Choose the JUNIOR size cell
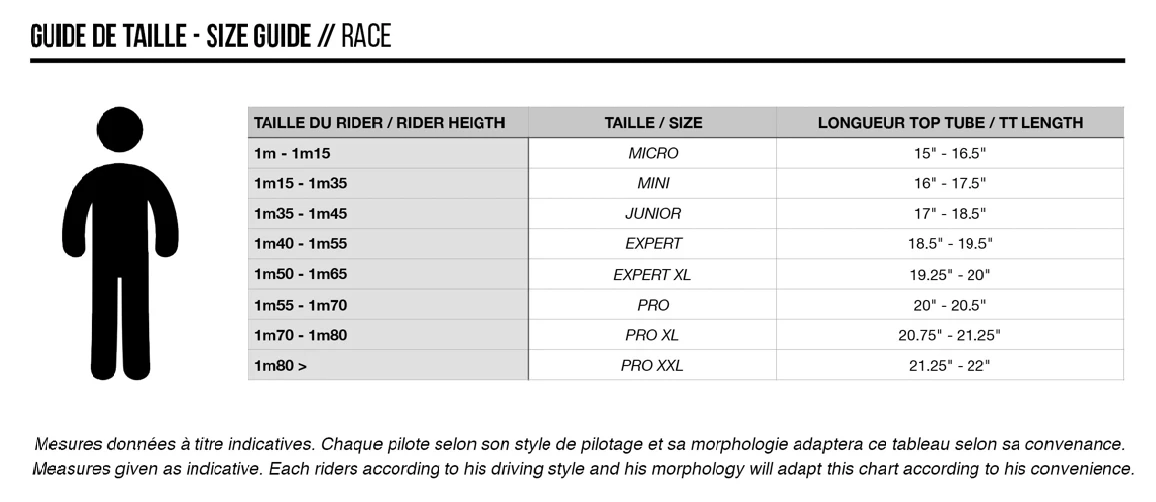Viewport: 1156px width, 502px height. pos(653,213)
